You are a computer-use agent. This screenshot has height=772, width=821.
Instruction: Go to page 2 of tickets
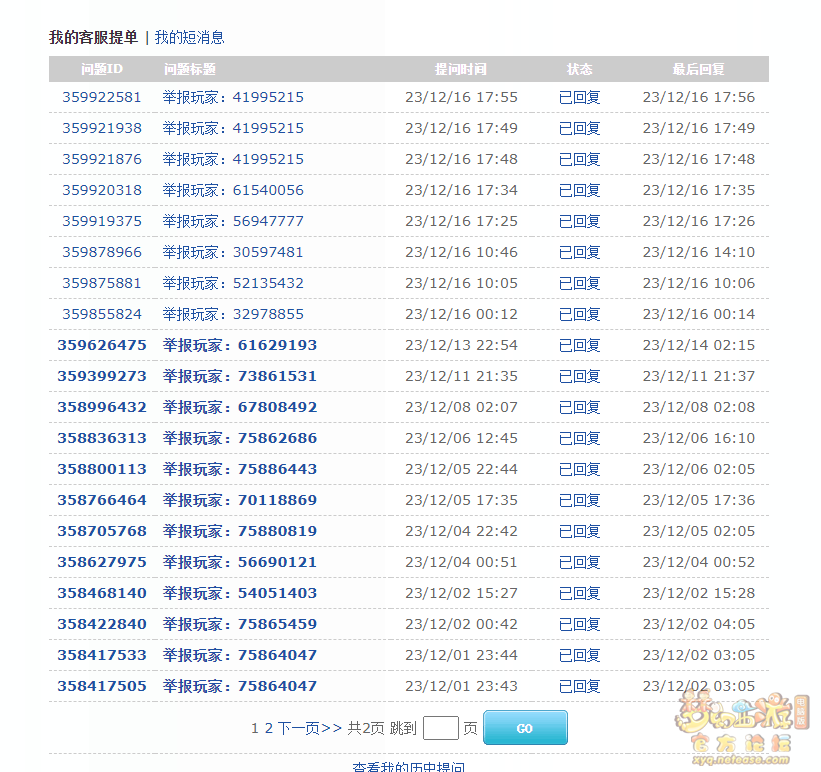coord(268,729)
